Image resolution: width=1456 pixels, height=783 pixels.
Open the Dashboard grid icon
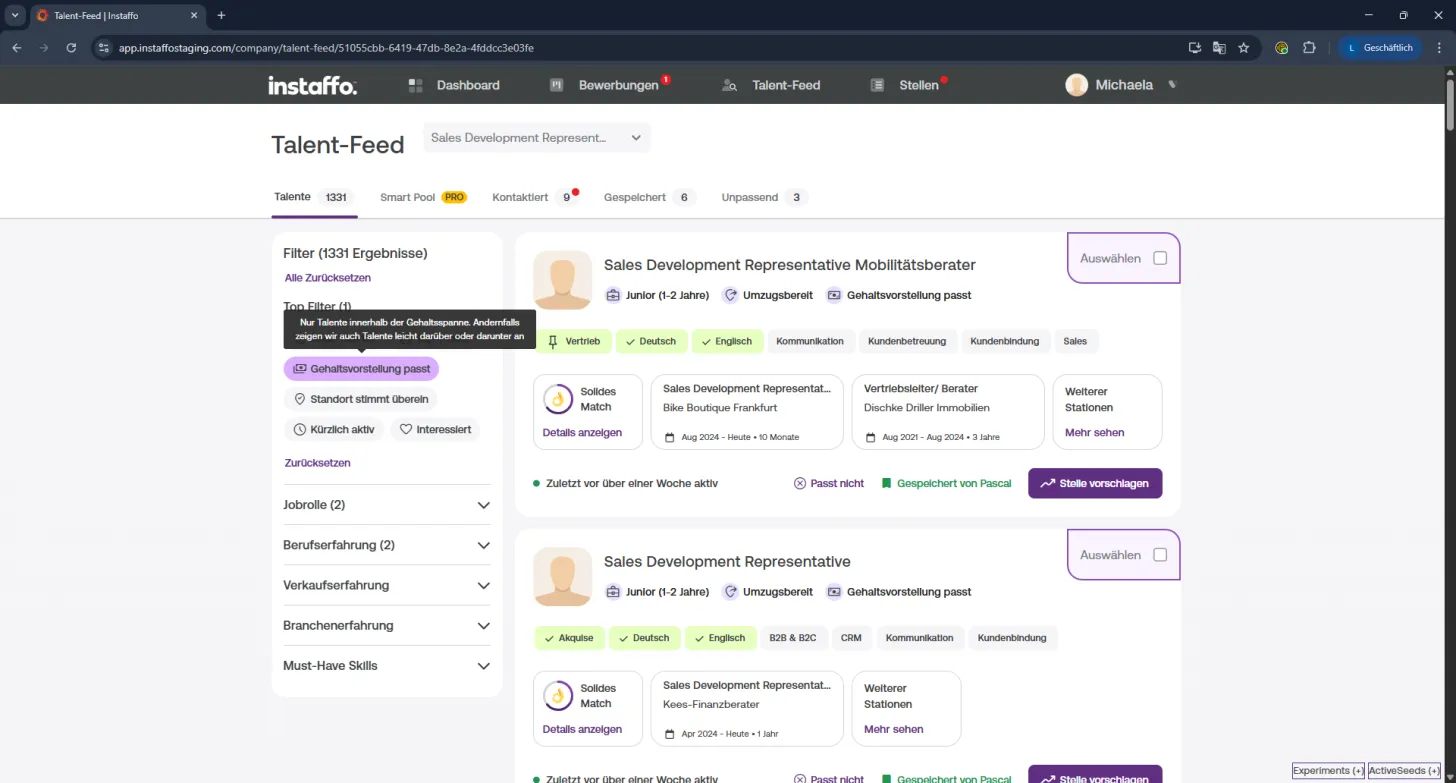point(416,85)
